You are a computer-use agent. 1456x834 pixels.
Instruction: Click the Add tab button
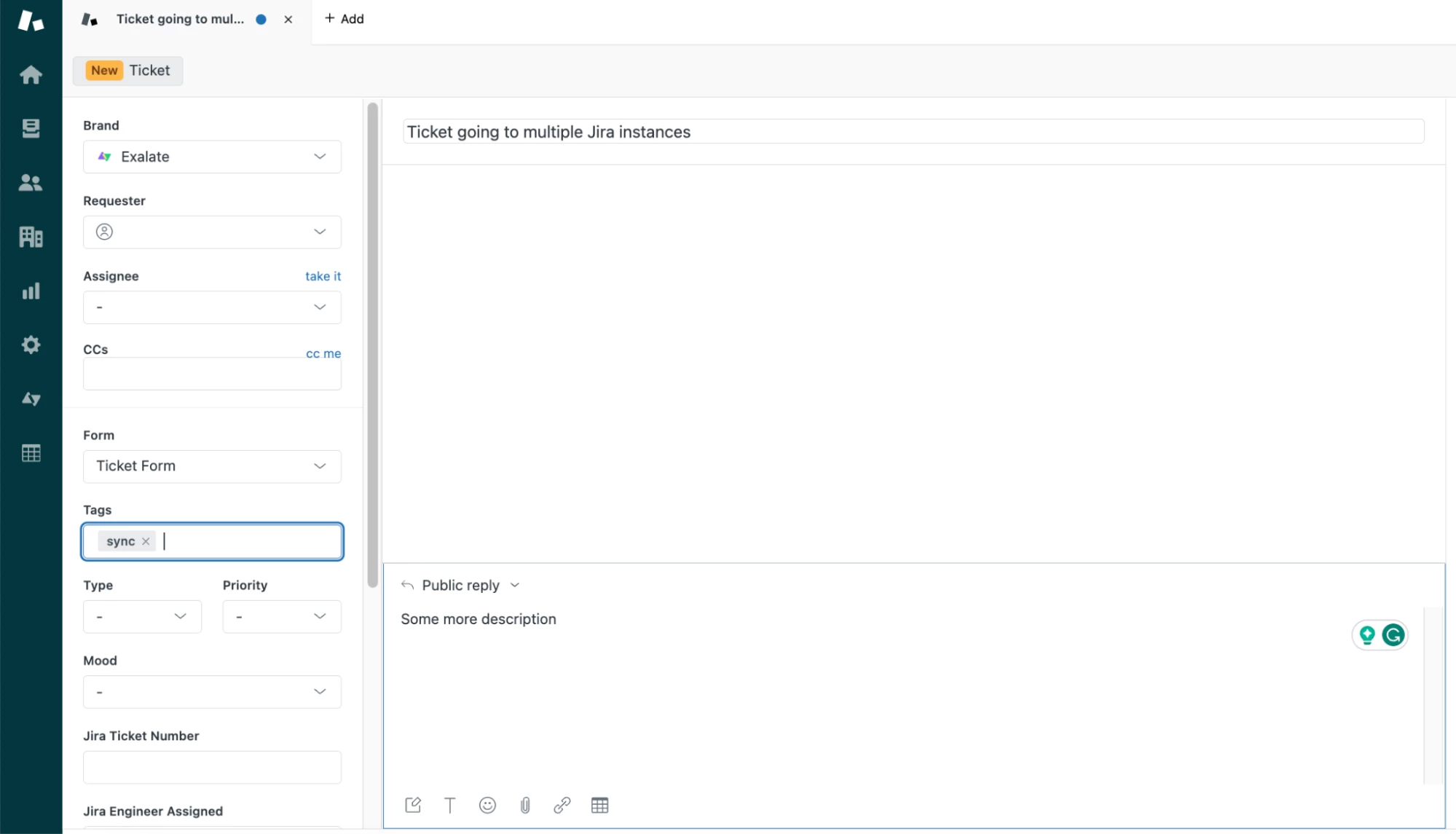point(344,19)
